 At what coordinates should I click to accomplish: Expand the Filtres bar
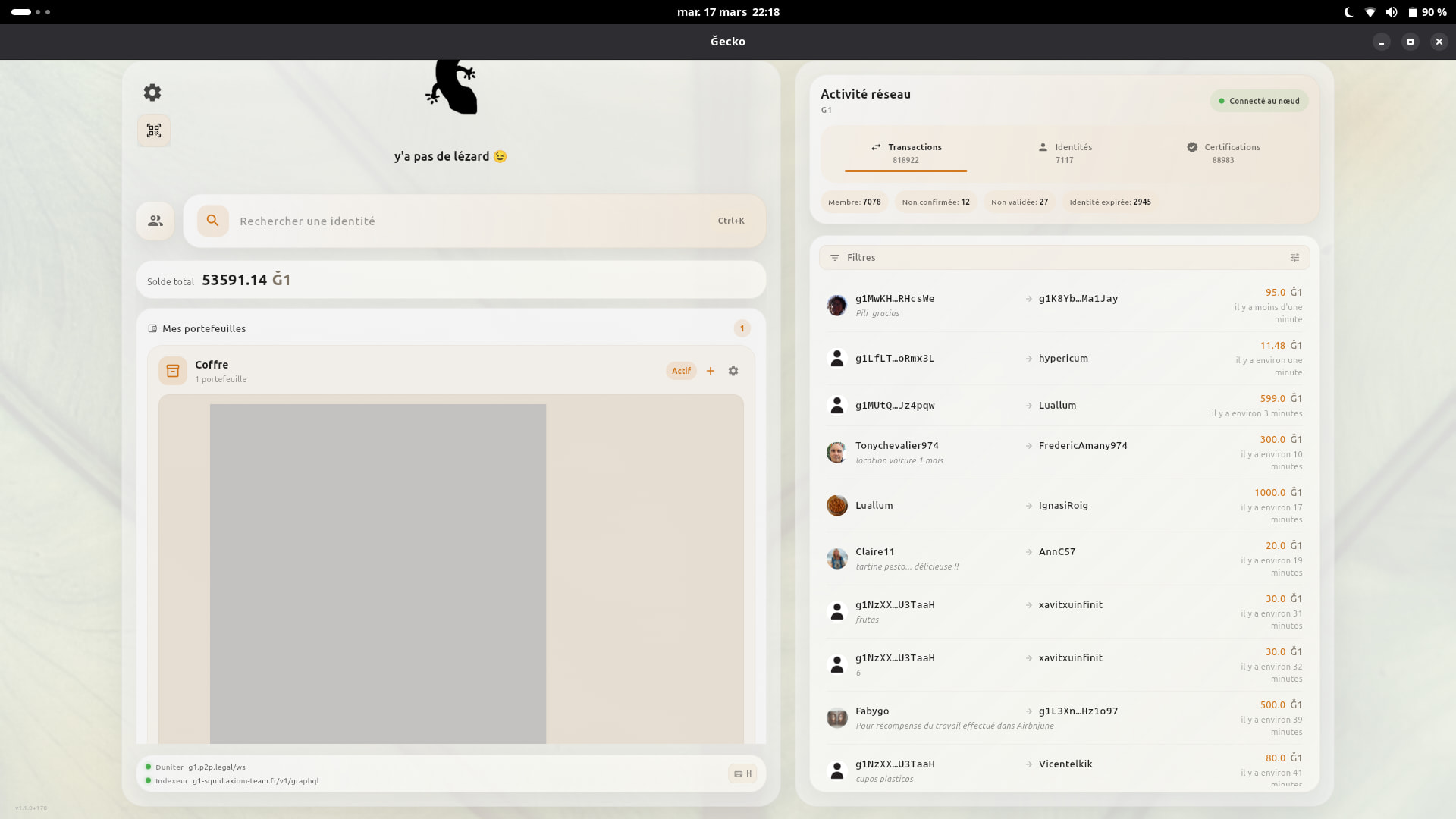pos(861,258)
